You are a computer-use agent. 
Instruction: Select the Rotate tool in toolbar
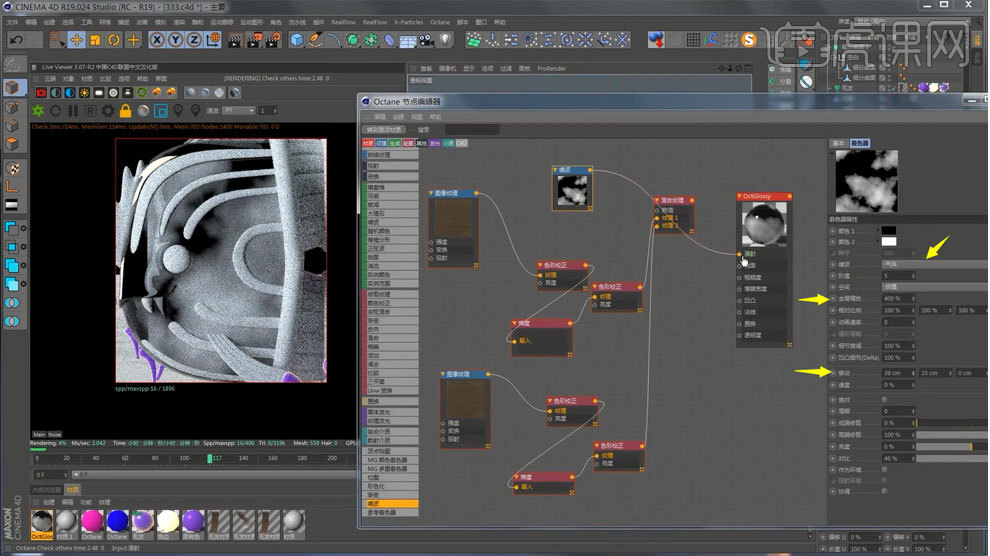coord(113,39)
